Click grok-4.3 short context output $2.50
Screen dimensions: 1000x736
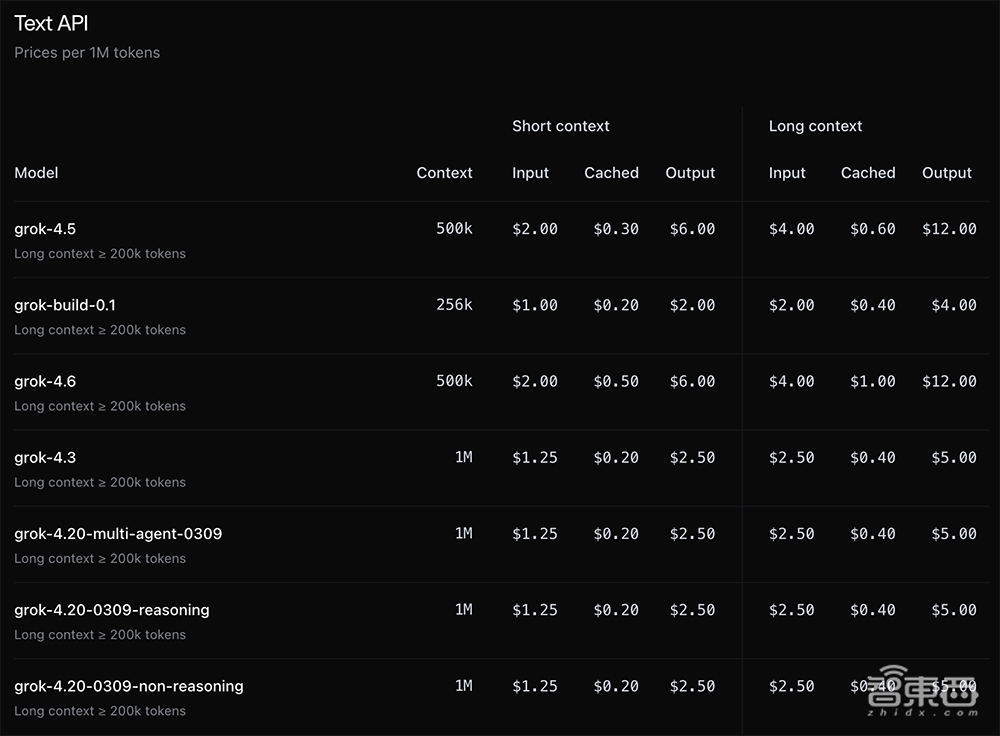[x=693, y=457]
